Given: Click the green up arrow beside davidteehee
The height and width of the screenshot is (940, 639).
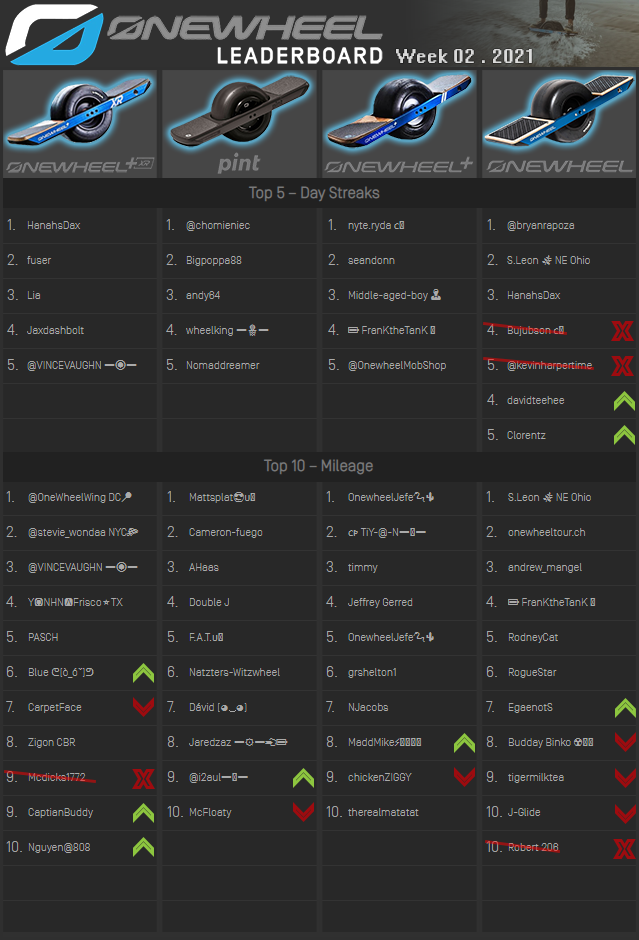Looking at the screenshot, I should point(624,400).
